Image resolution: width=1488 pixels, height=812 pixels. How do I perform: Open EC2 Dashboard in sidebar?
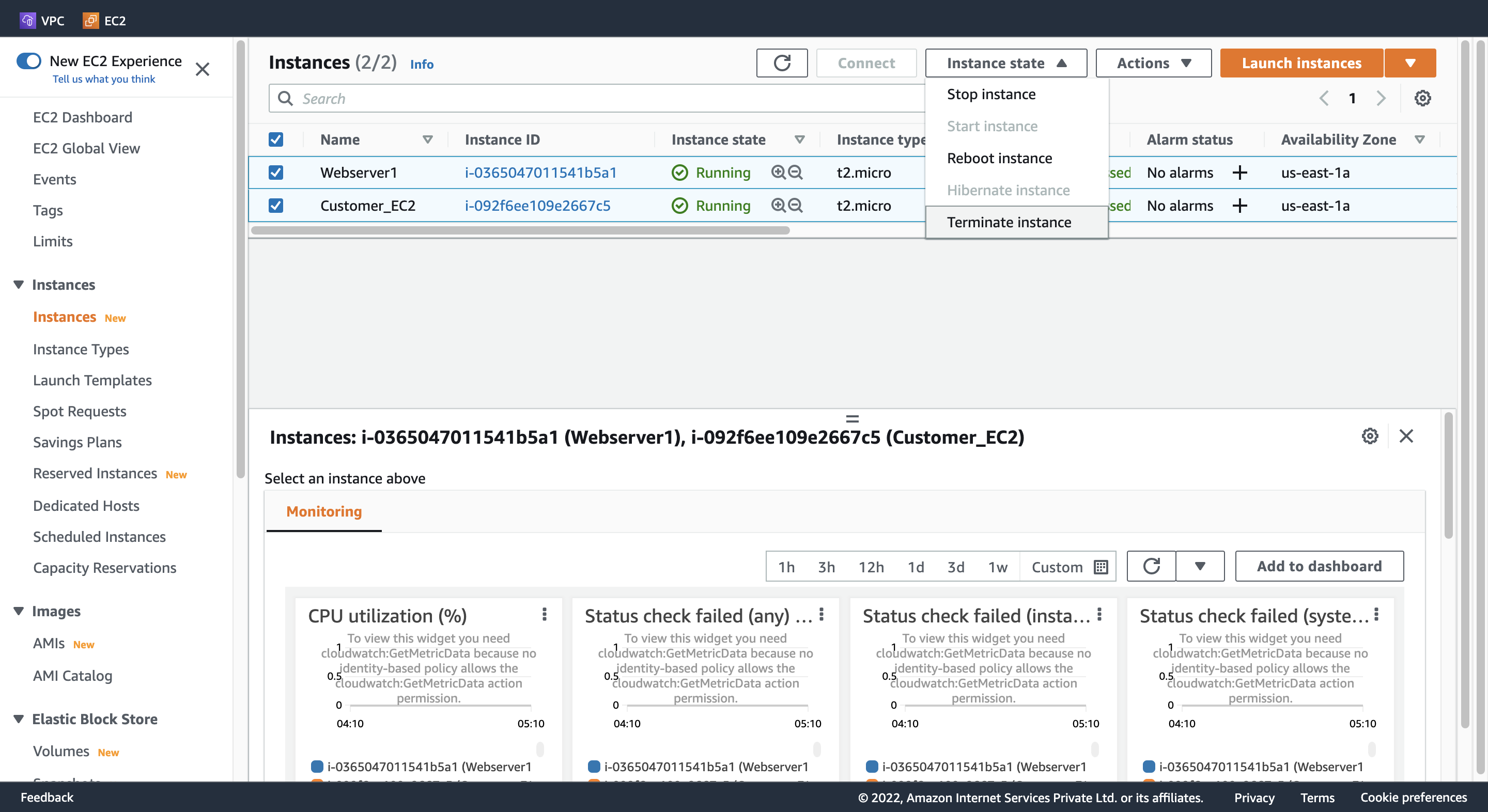pyautogui.click(x=83, y=117)
